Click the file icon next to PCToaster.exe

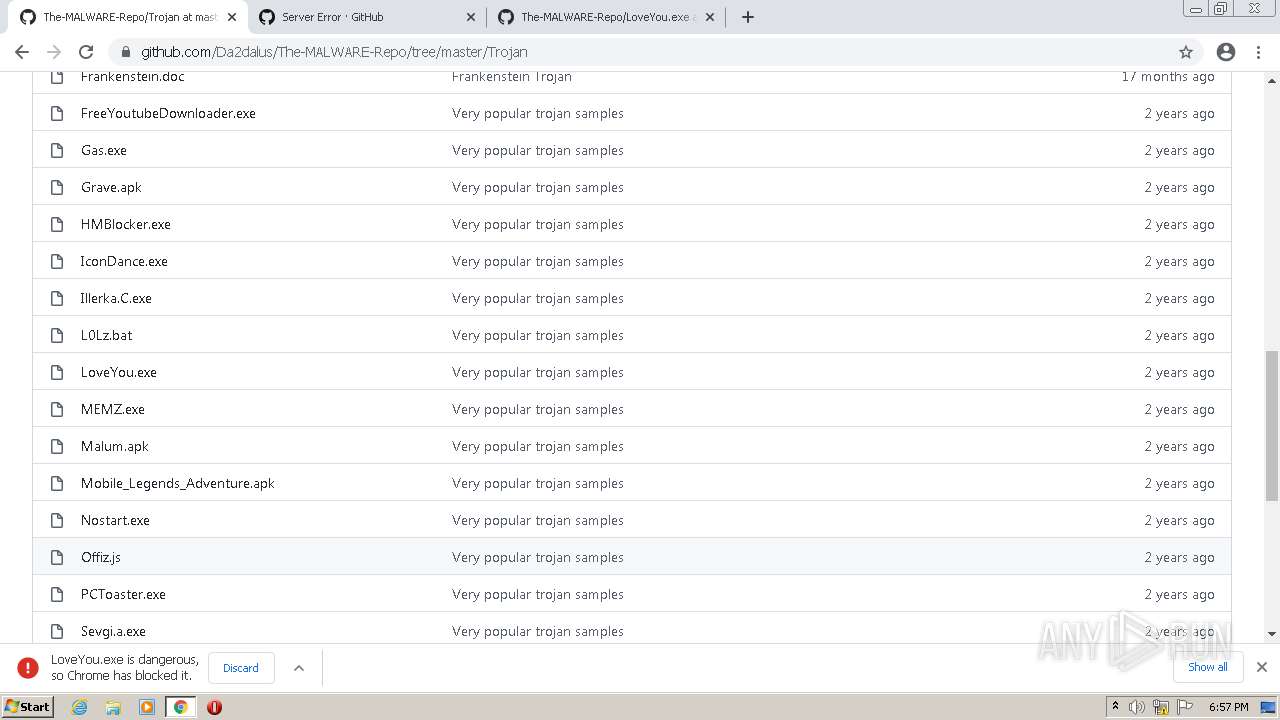57,594
